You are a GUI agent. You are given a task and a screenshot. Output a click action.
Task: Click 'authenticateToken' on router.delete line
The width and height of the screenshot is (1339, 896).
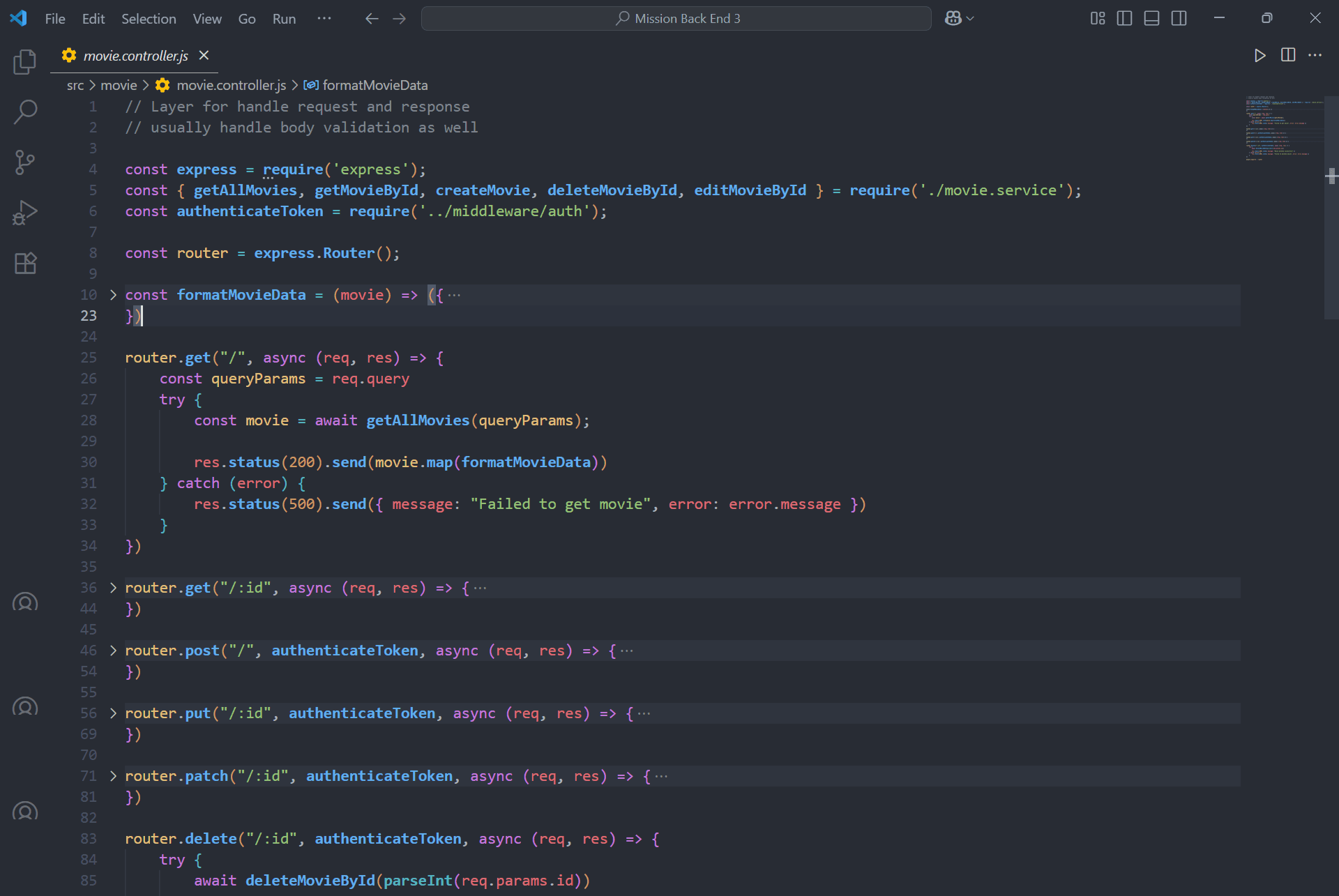[388, 839]
